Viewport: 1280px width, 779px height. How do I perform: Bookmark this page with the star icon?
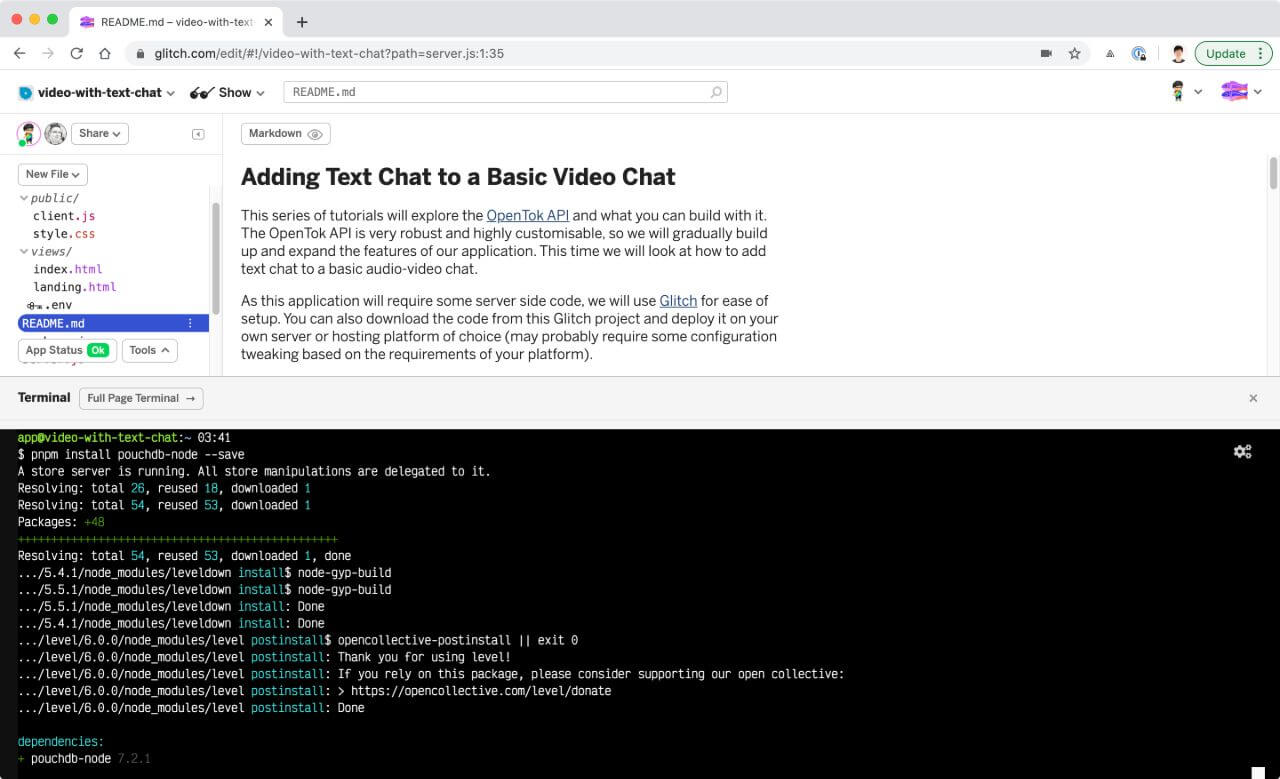pyautogui.click(x=1075, y=54)
